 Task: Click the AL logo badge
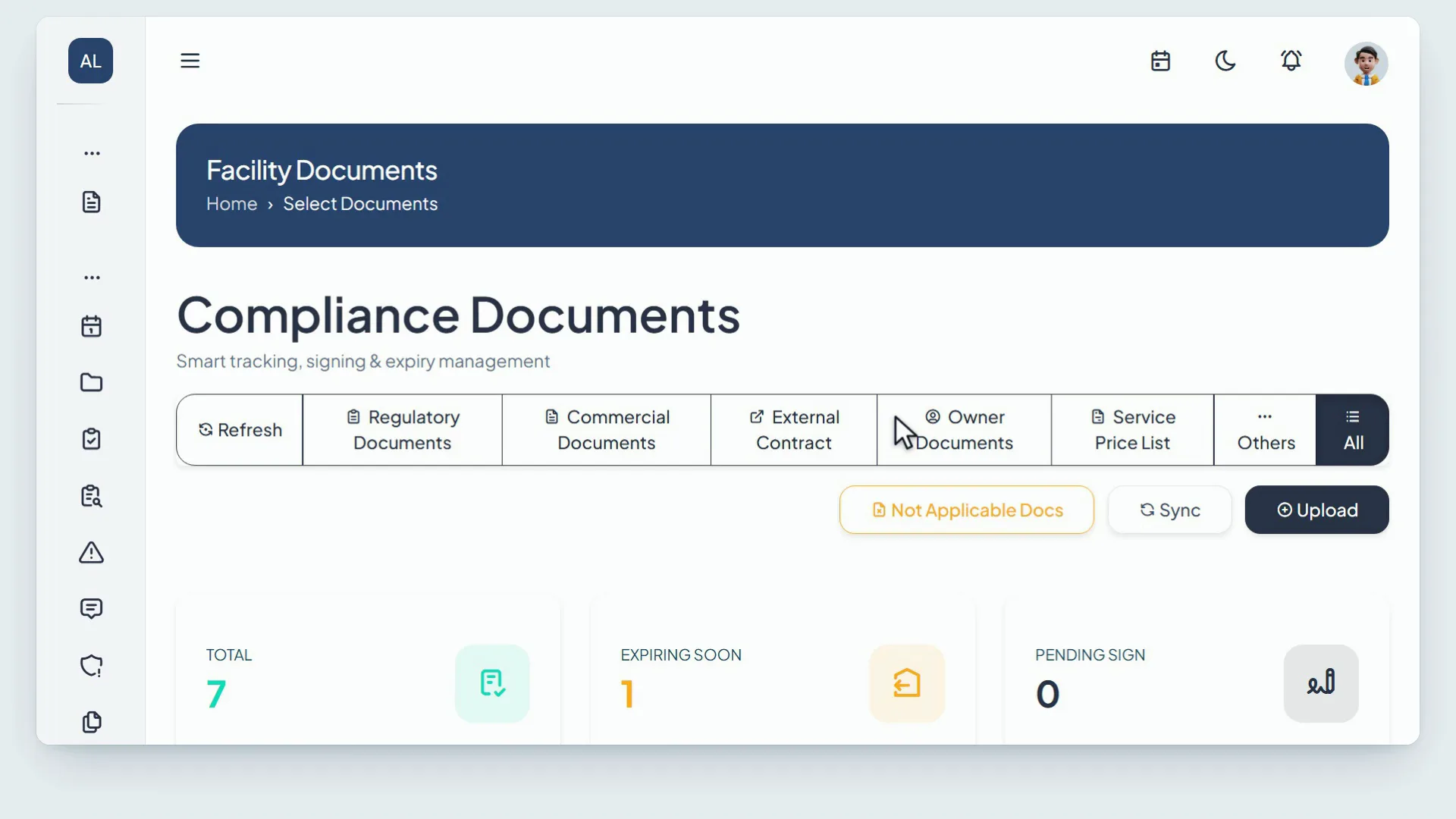tap(91, 61)
